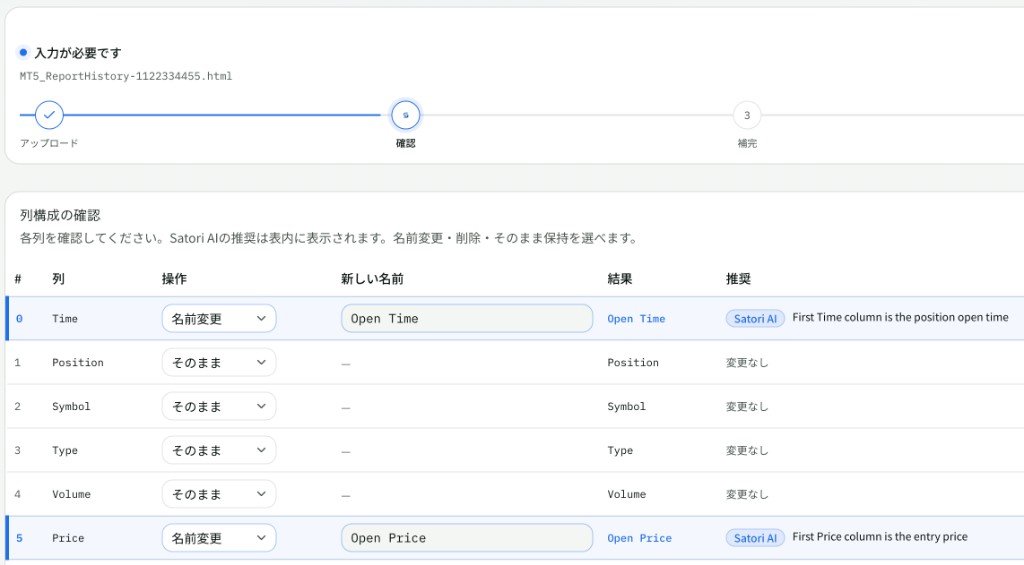Click the Position result cell
Image resolution: width=1024 pixels, height=565 pixels.
tap(633, 363)
